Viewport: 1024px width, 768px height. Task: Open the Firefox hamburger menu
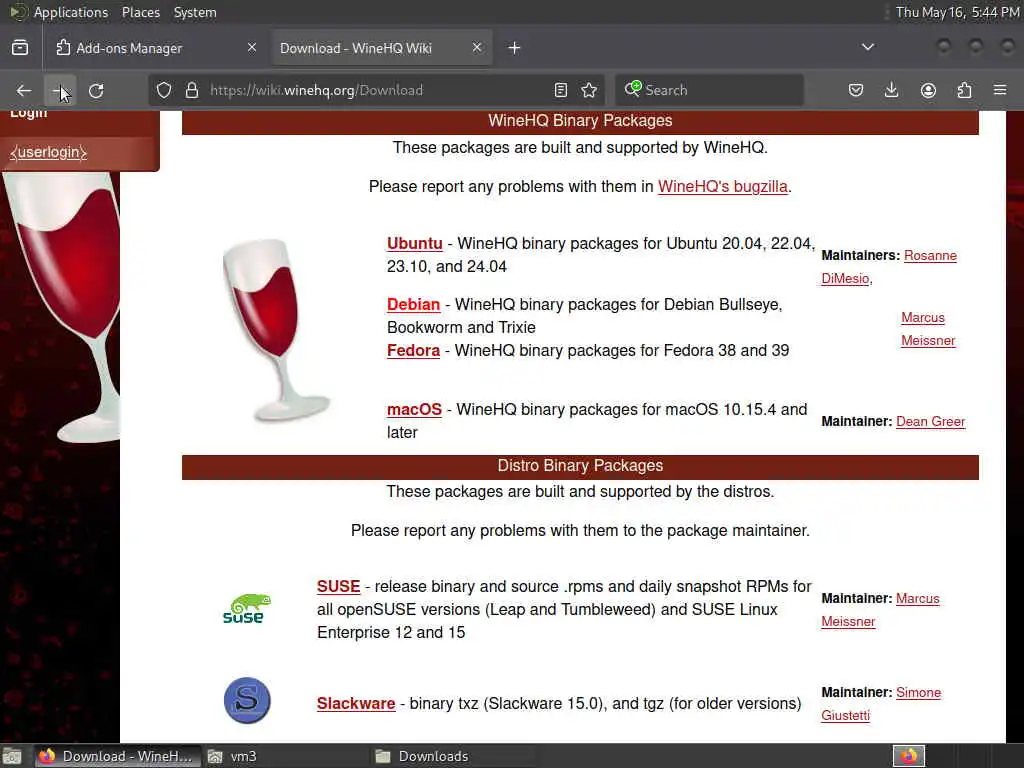click(1000, 90)
